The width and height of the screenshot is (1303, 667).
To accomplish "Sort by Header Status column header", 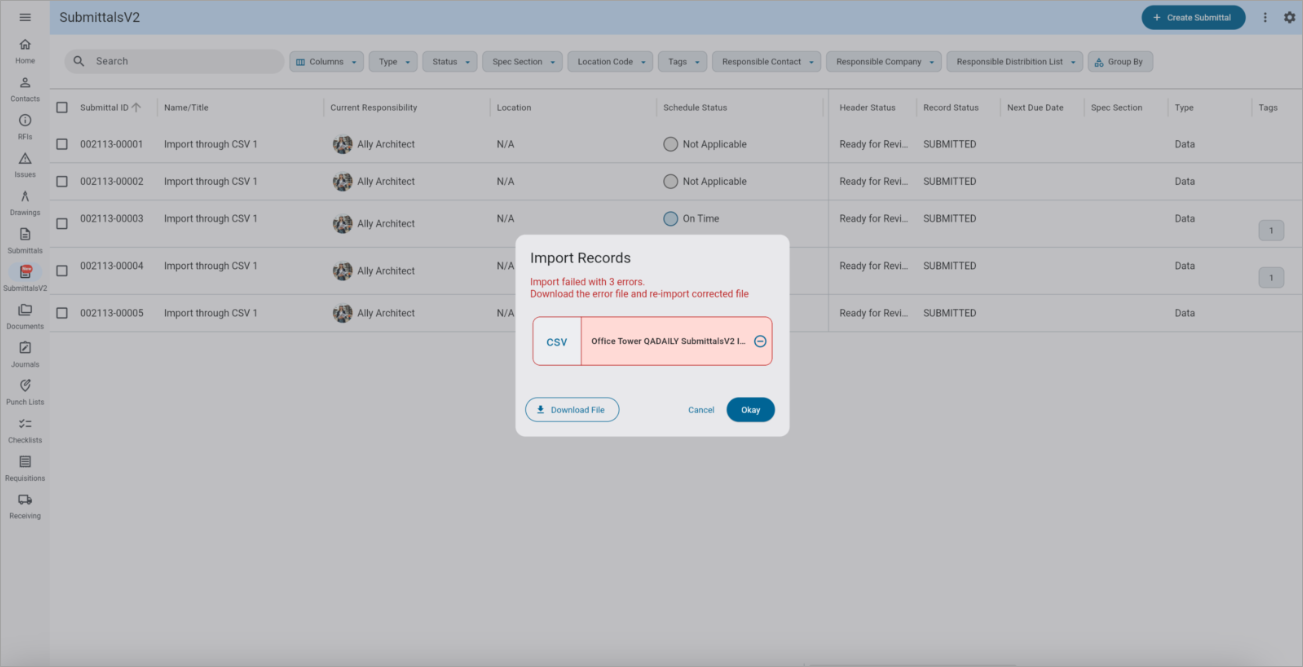I will coord(867,107).
